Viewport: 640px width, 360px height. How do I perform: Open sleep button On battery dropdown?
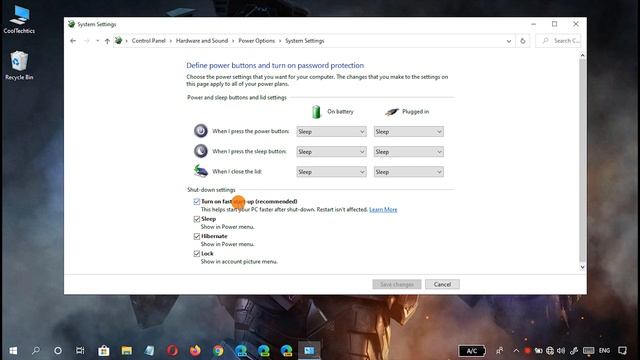tap(331, 151)
